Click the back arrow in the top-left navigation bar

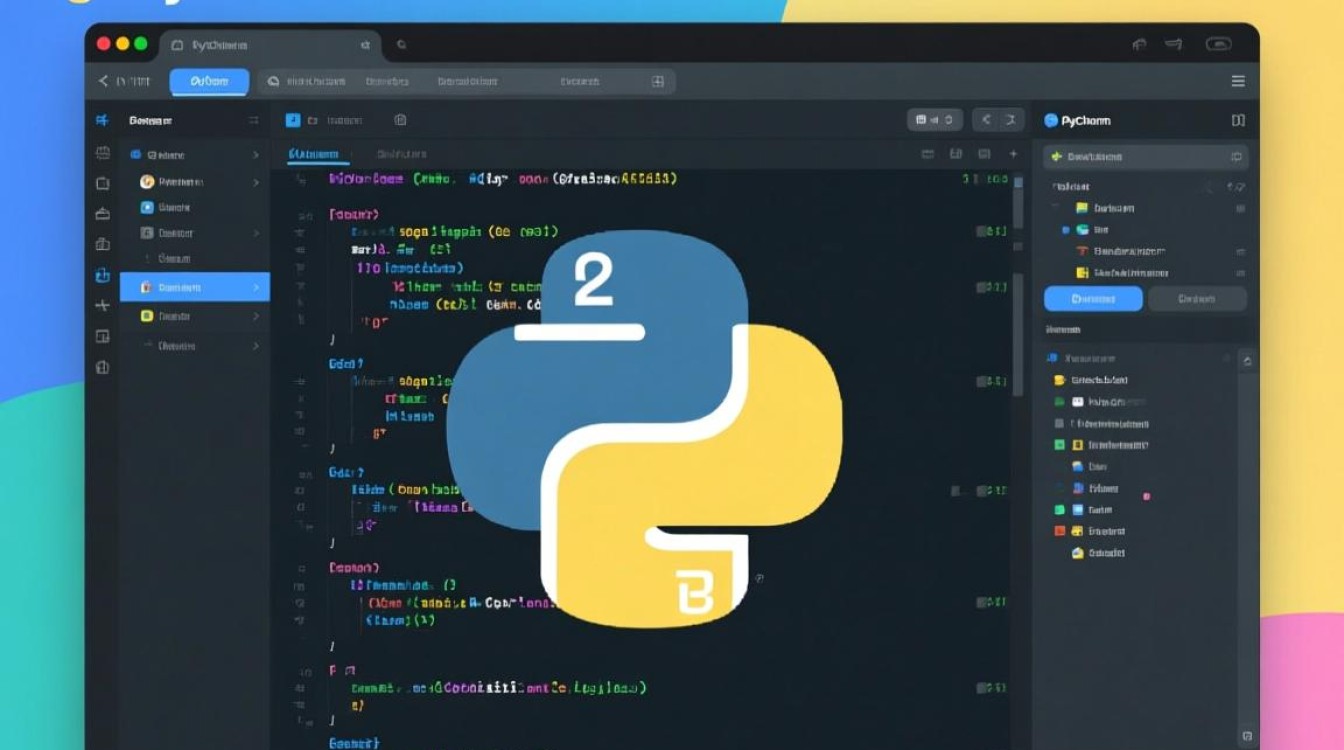coord(102,81)
